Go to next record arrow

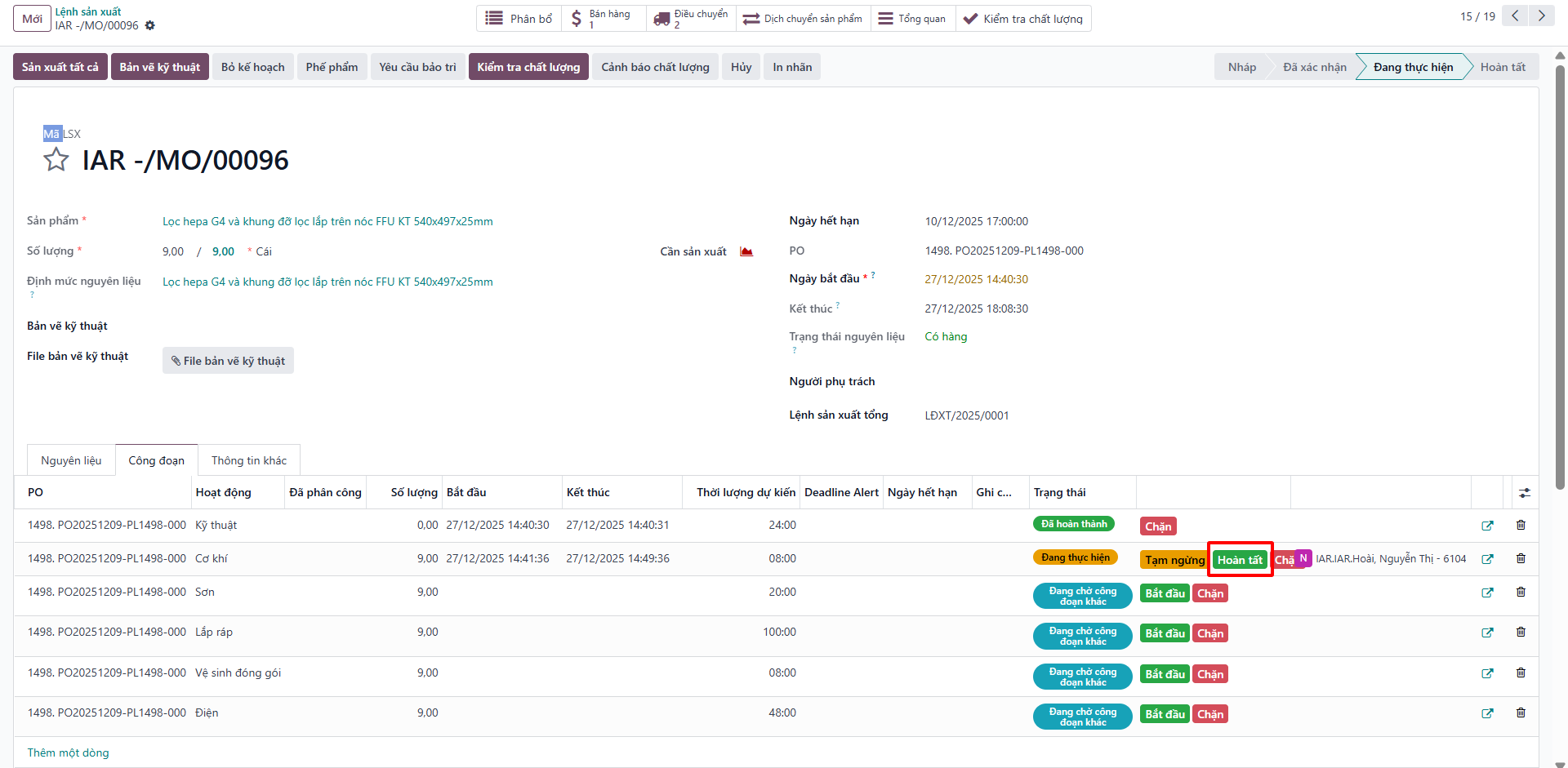[1542, 16]
